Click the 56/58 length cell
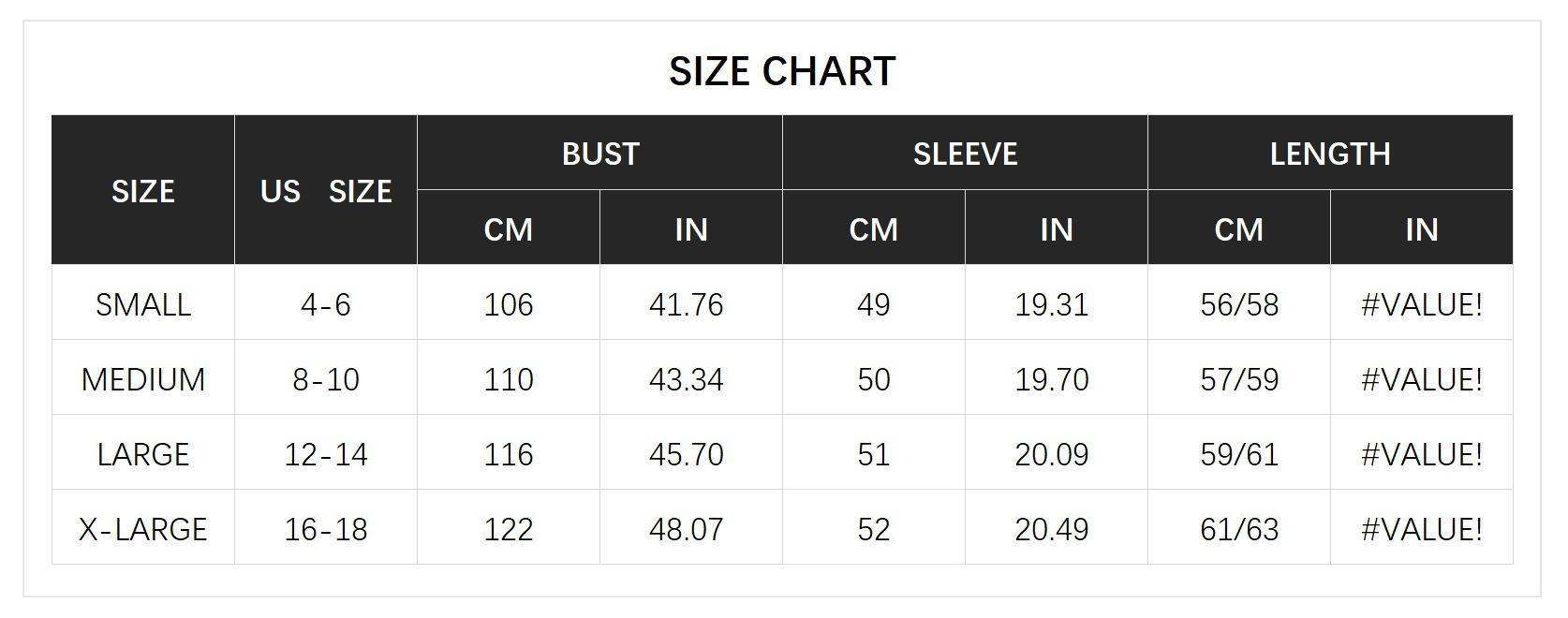The height and width of the screenshot is (618, 1568). (x=1238, y=304)
